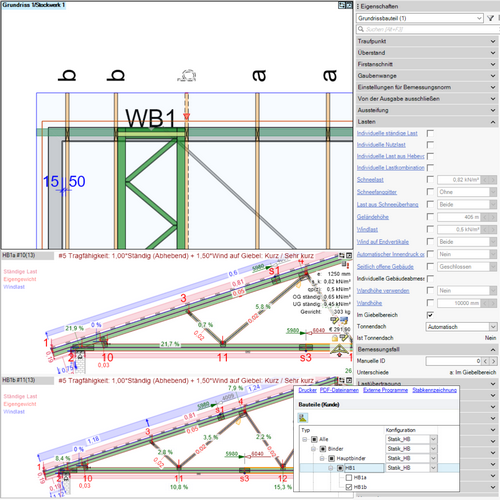The image size is (500, 500).
Task: Toggle Individuelle Nutzlast checkbox
Action: pyautogui.click(x=430, y=145)
